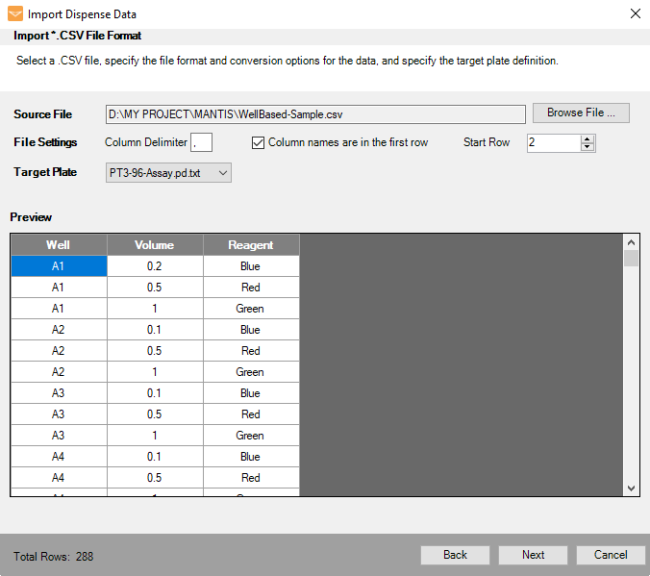This screenshot has height=576, width=650.
Task: Click the preview scrollbar thumb
Action: [631, 258]
